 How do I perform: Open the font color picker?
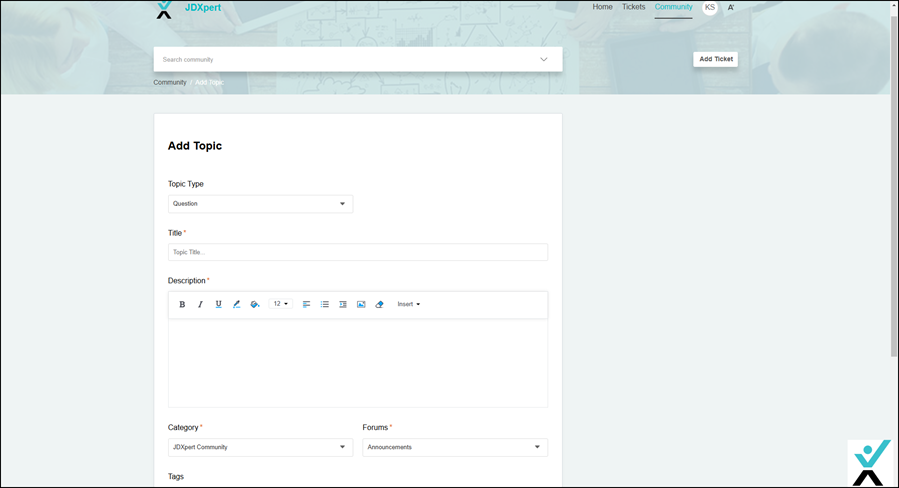[237, 304]
